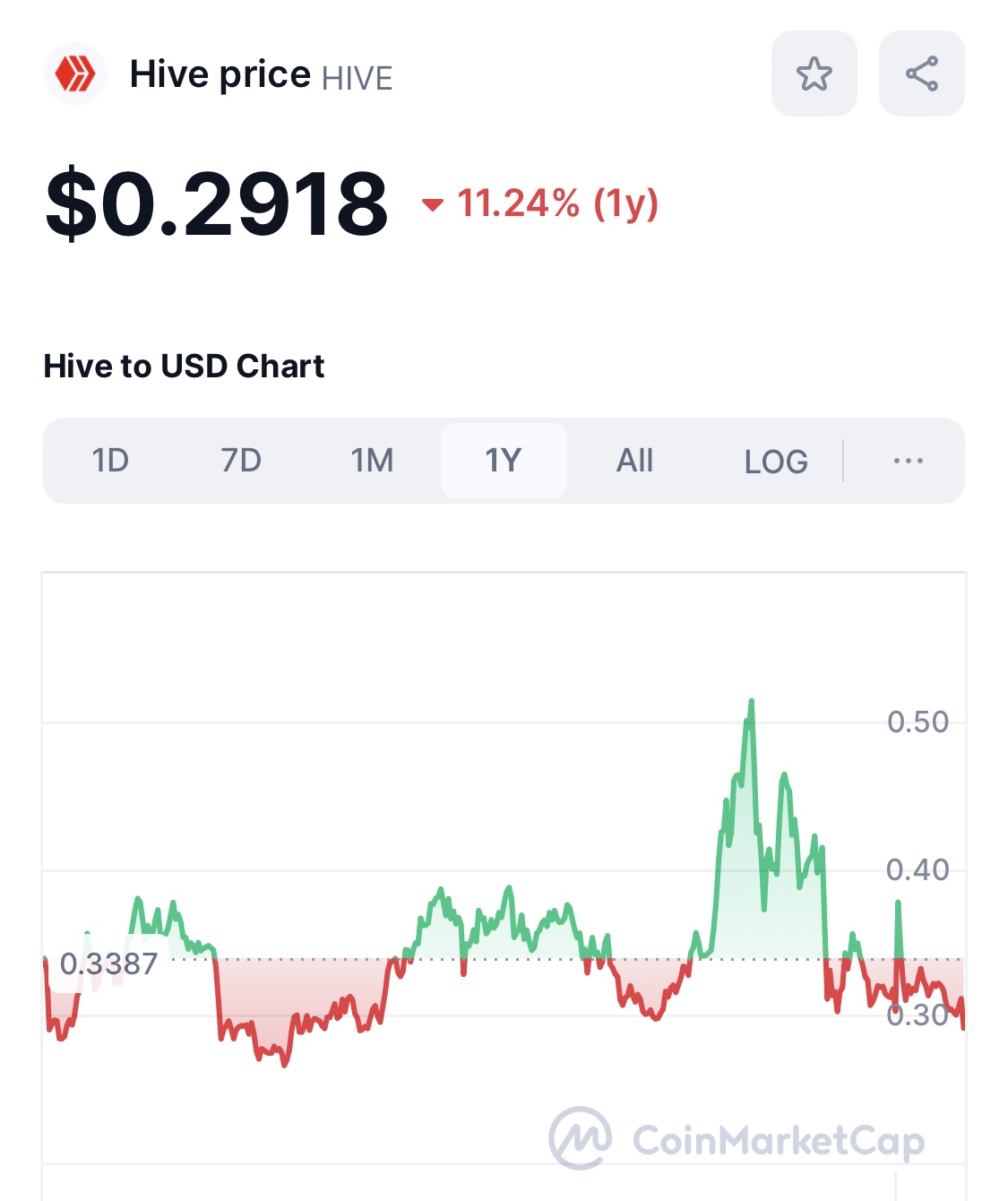Screen dimensions: 1008x1201
Task: Tap the 0.3387 baseline price label
Action: click(108, 963)
